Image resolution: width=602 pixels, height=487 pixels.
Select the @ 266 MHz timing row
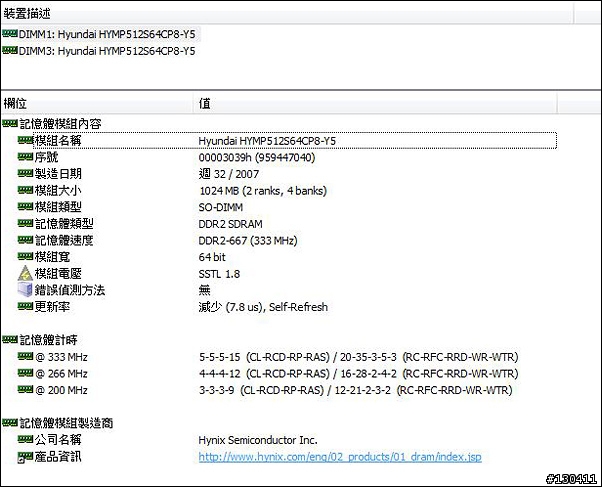pyautogui.click(x=61, y=374)
